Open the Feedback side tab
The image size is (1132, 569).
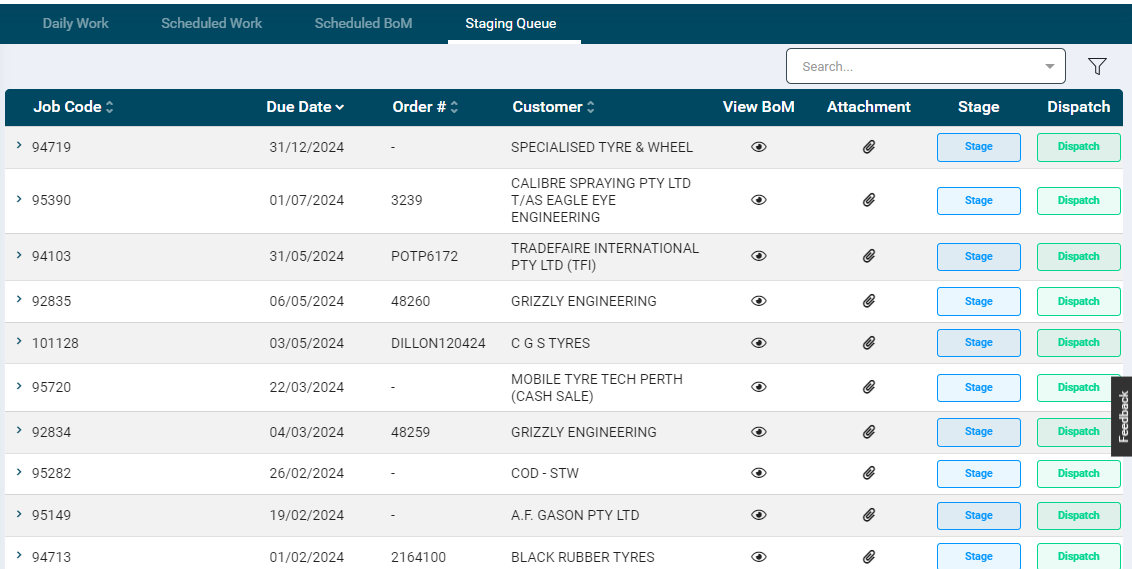pyautogui.click(x=1122, y=416)
